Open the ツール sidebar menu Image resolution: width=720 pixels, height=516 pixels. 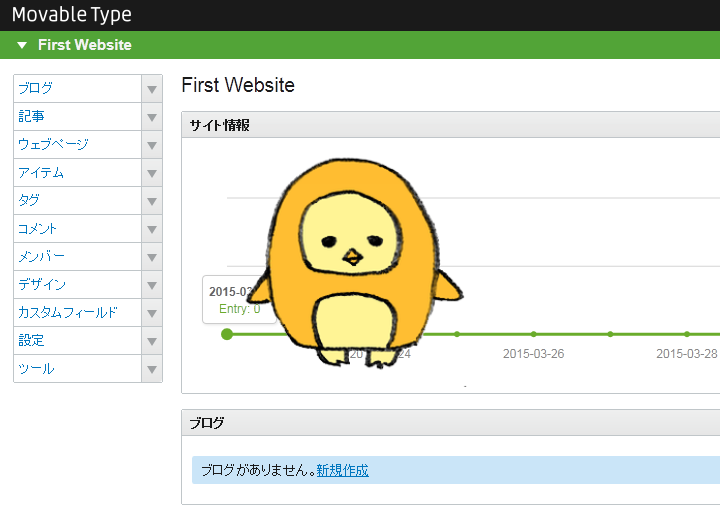pos(78,369)
